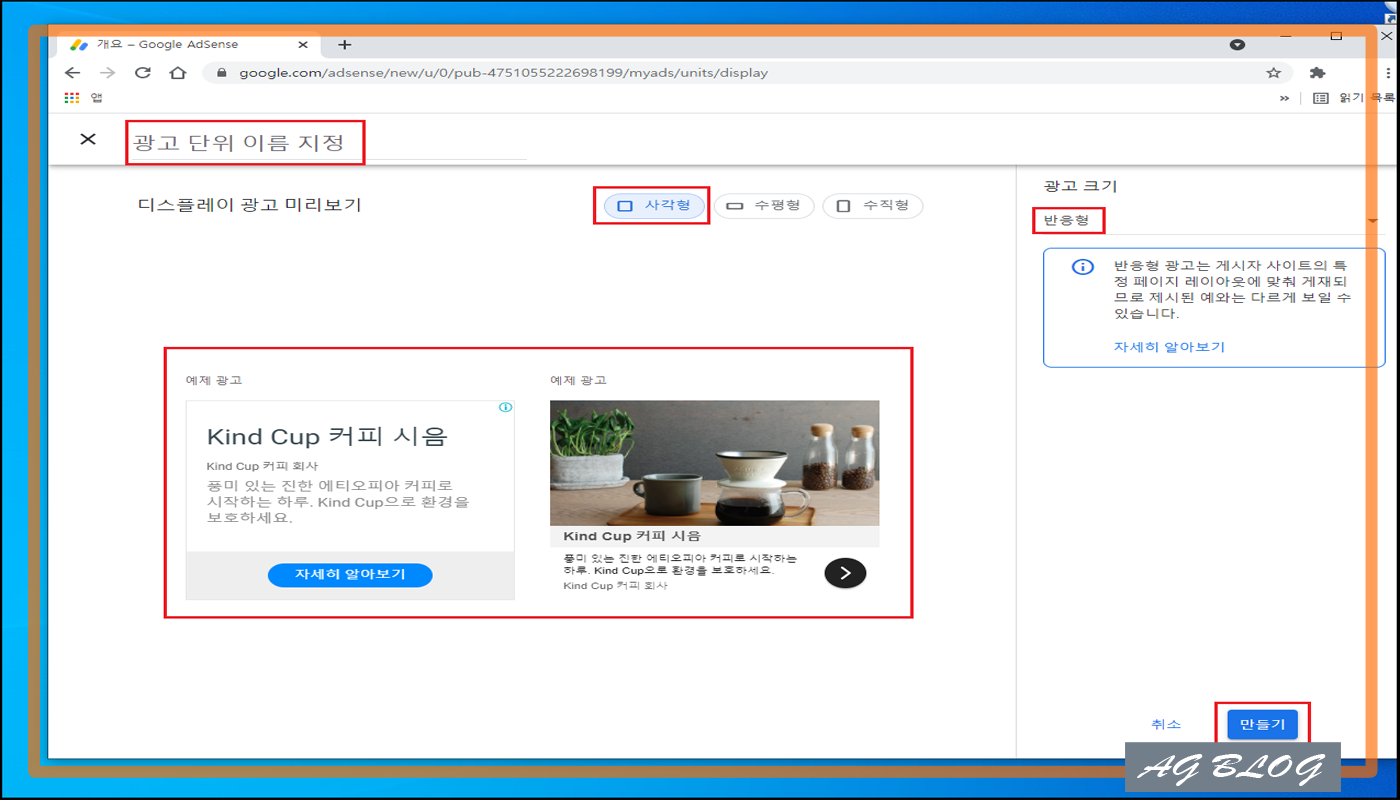Click the coffee image ad thumbnail
Image resolution: width=1400 pixels, height=800 pixels.
click(x=714, y=463)
